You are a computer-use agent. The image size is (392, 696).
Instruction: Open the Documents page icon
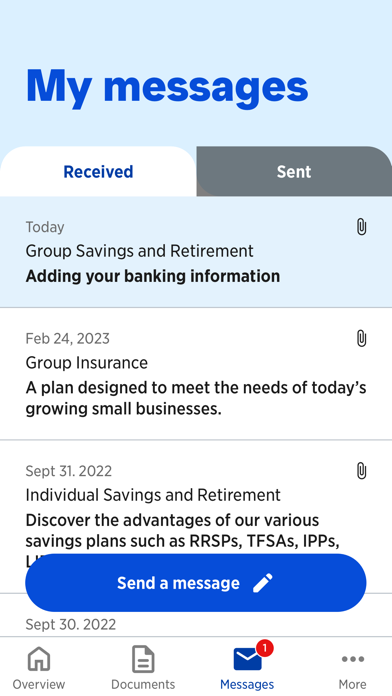143,659
